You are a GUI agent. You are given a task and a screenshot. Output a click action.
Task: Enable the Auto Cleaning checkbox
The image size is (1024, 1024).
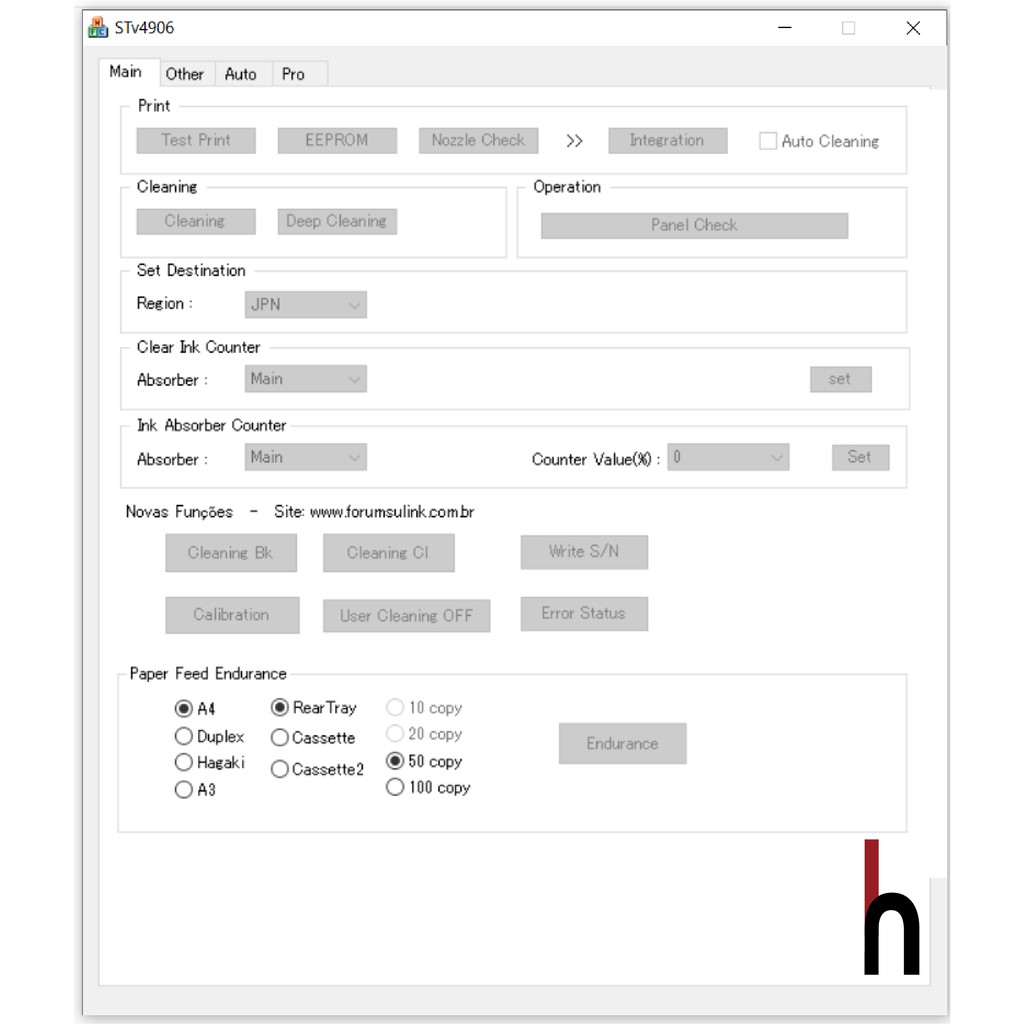point(768,141)
